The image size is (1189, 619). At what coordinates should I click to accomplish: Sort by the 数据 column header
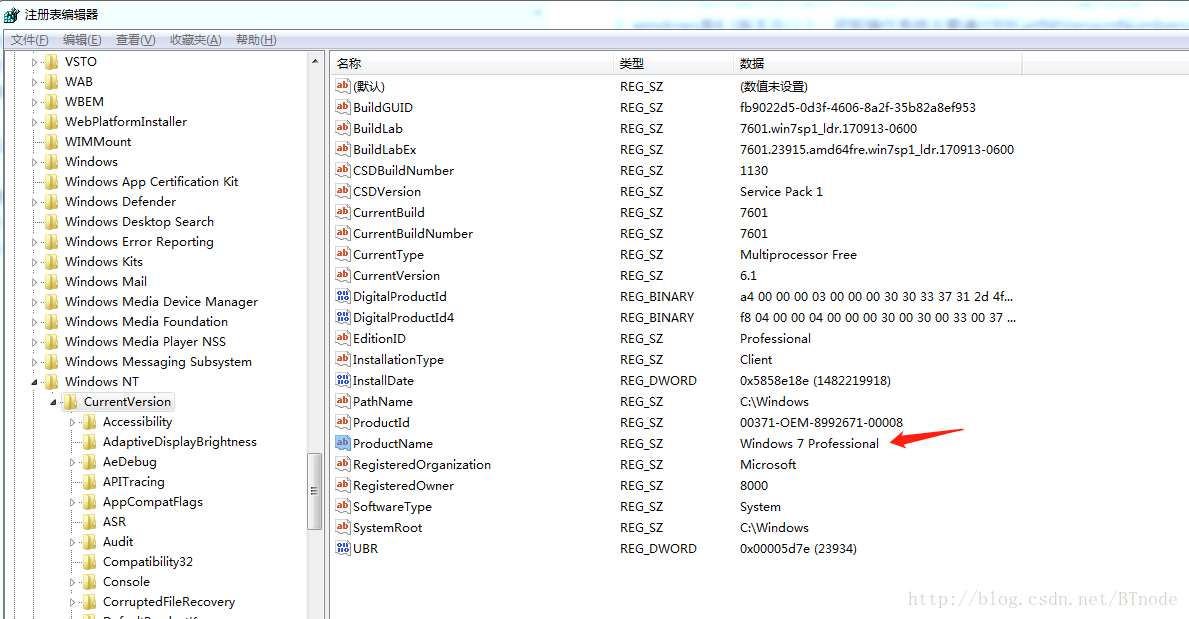(877, 64)
